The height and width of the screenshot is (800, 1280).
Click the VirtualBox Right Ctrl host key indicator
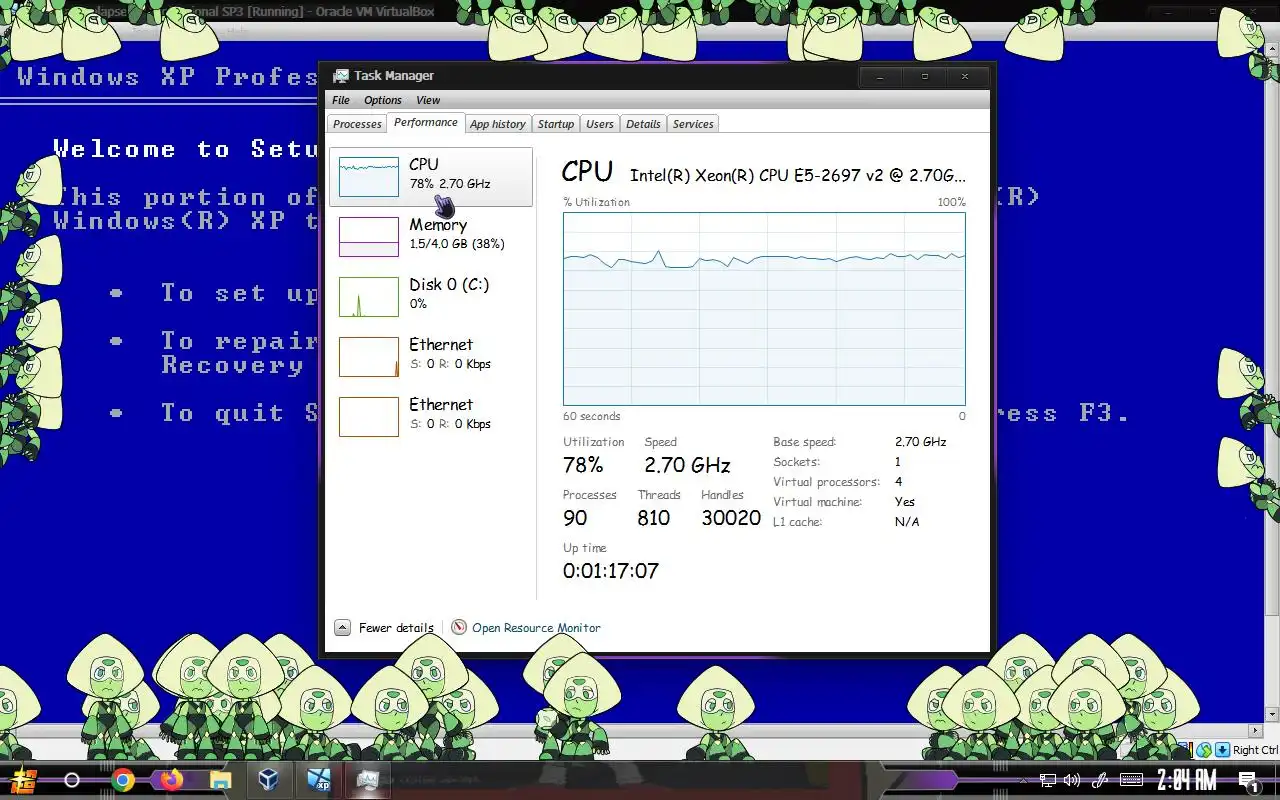[1255, 750]
